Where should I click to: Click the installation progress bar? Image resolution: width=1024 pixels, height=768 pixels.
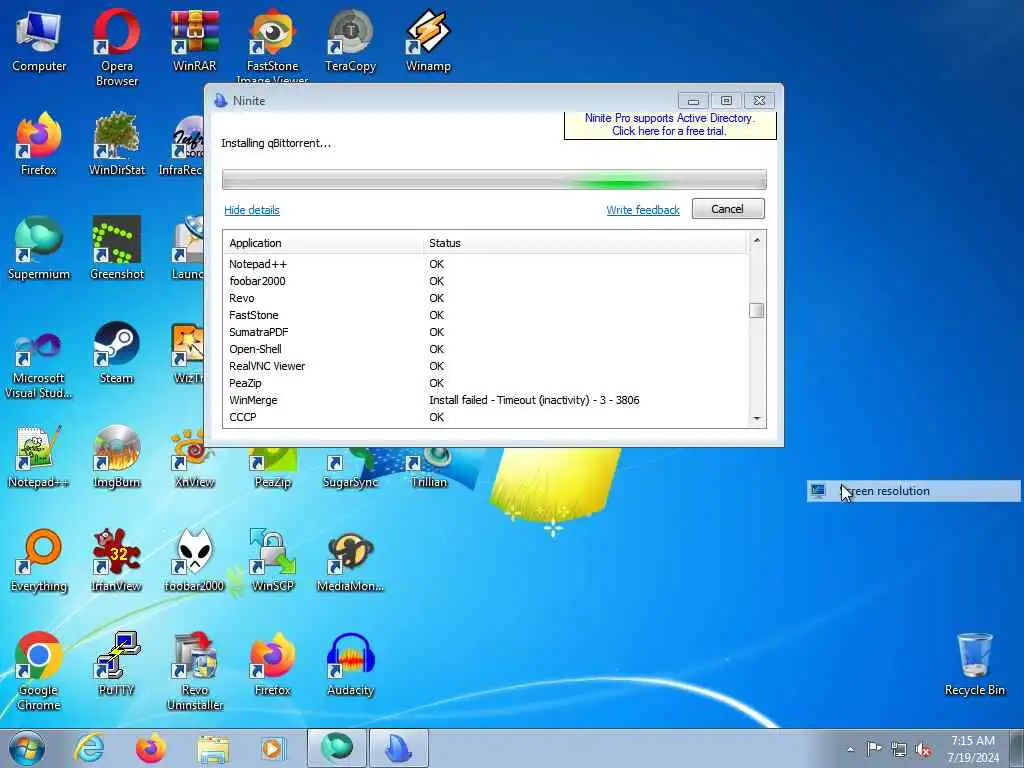tap(494, 180)
